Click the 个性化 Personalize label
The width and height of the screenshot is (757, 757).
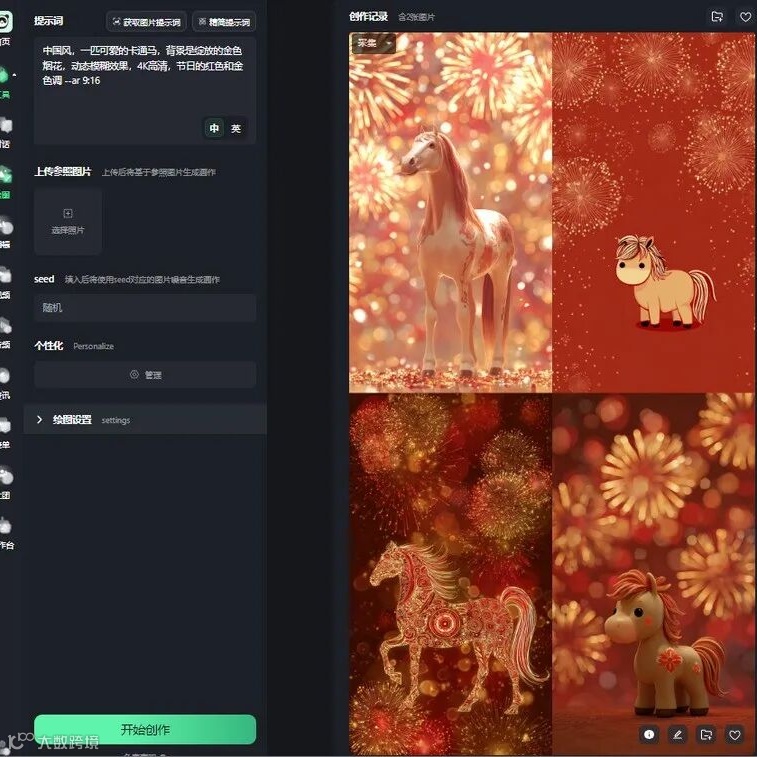[74, 346]
